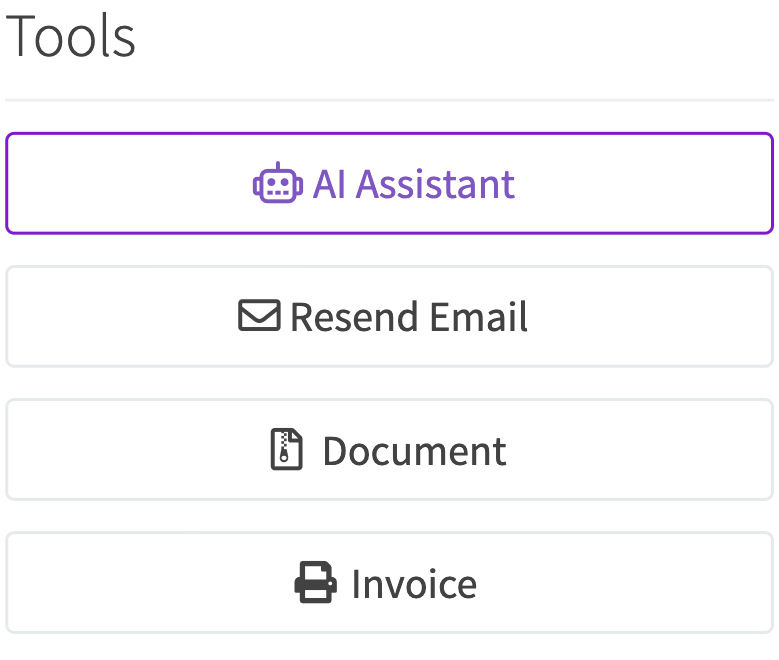Click the divider line under Tools heading
The width and height of the screenshot is (779, 660).
tap(390, 100)
